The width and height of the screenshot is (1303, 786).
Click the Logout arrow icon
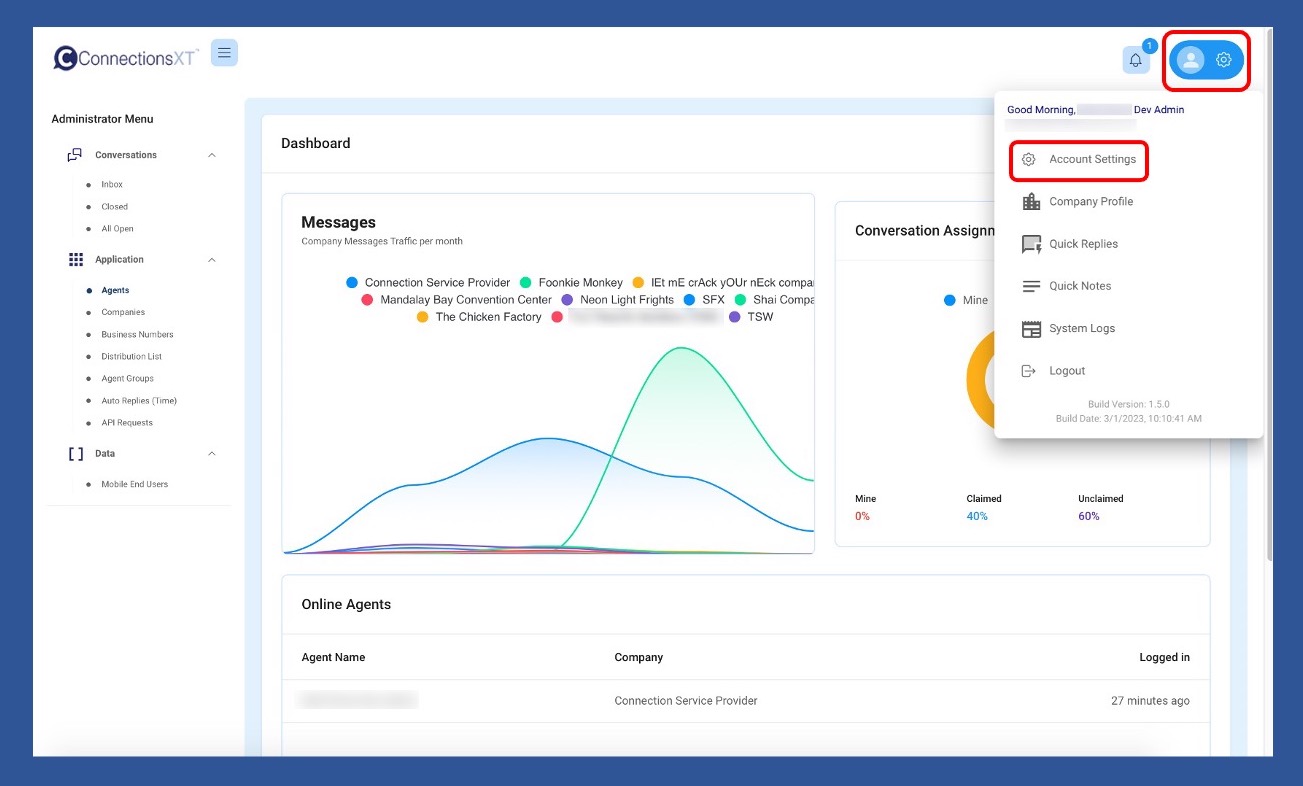click(1028, 371)
